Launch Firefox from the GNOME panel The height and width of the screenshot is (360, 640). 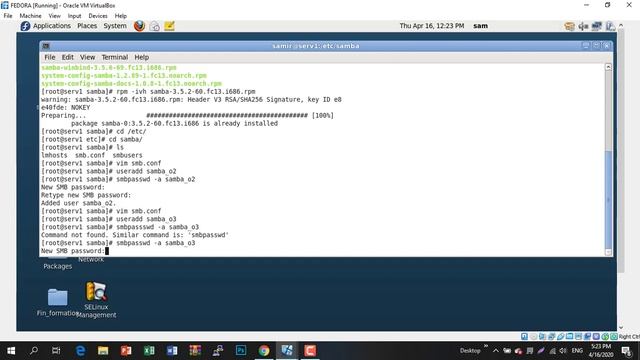pos(139,26)
